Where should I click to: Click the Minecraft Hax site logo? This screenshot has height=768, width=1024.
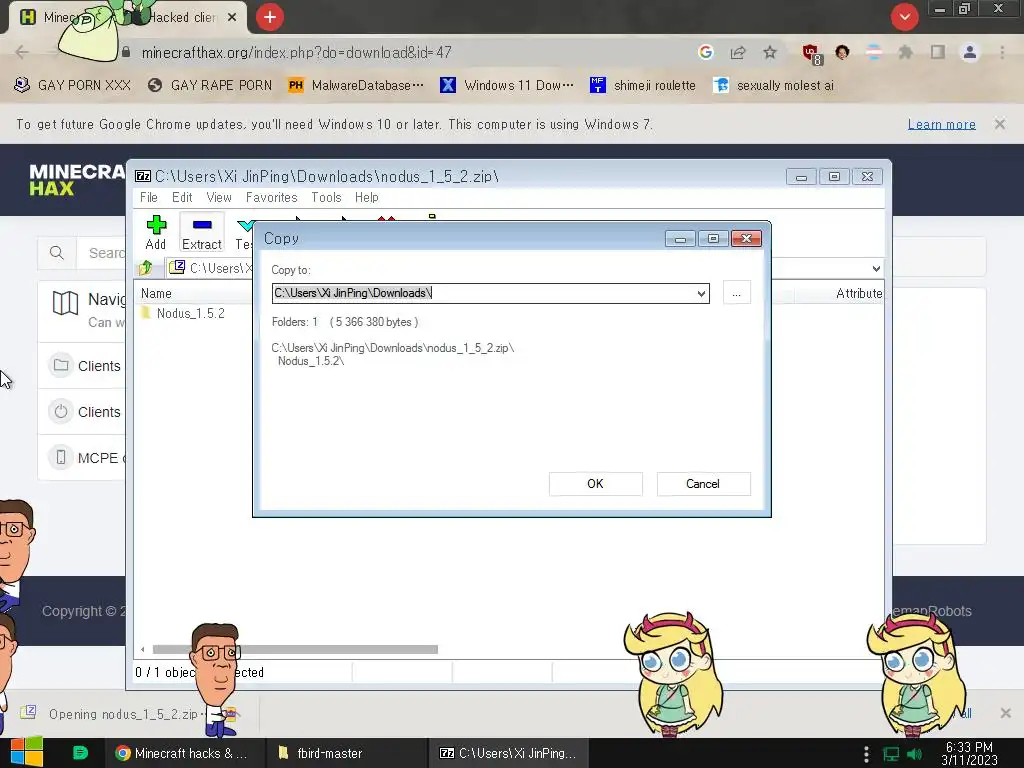tap(76, 180)
